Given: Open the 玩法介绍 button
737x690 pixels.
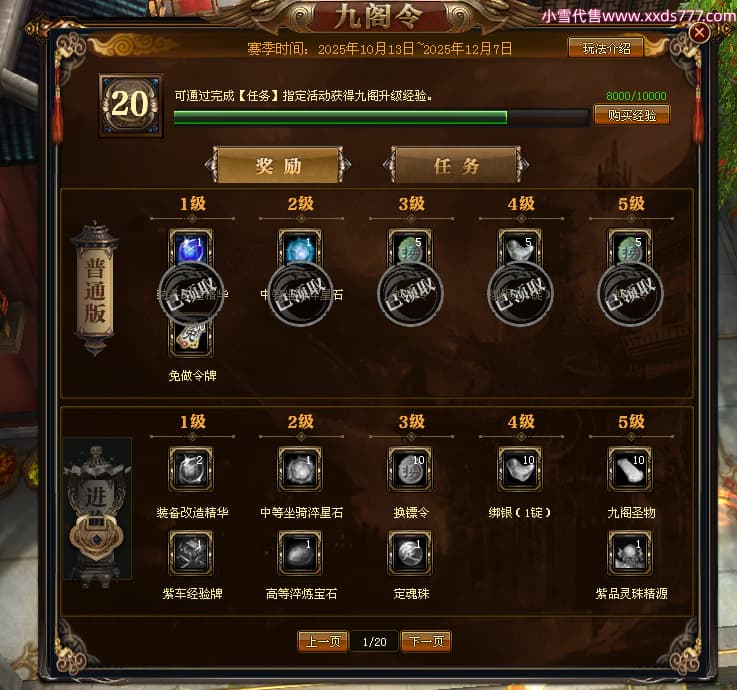Looking at the screenshot, I should pos(606,48).
